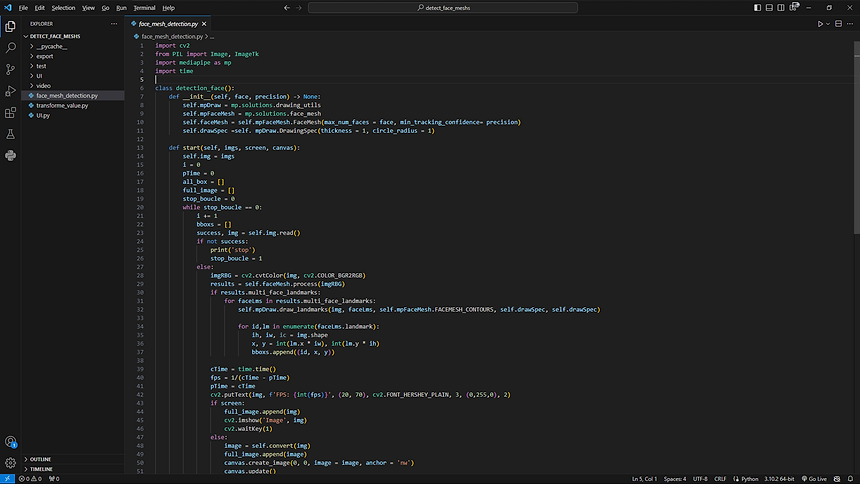The height and width of the screenshot is (484, 860).
Task: Click the editor vertical scrollbar
Action: pyautogui.click(x=857, y=138)
